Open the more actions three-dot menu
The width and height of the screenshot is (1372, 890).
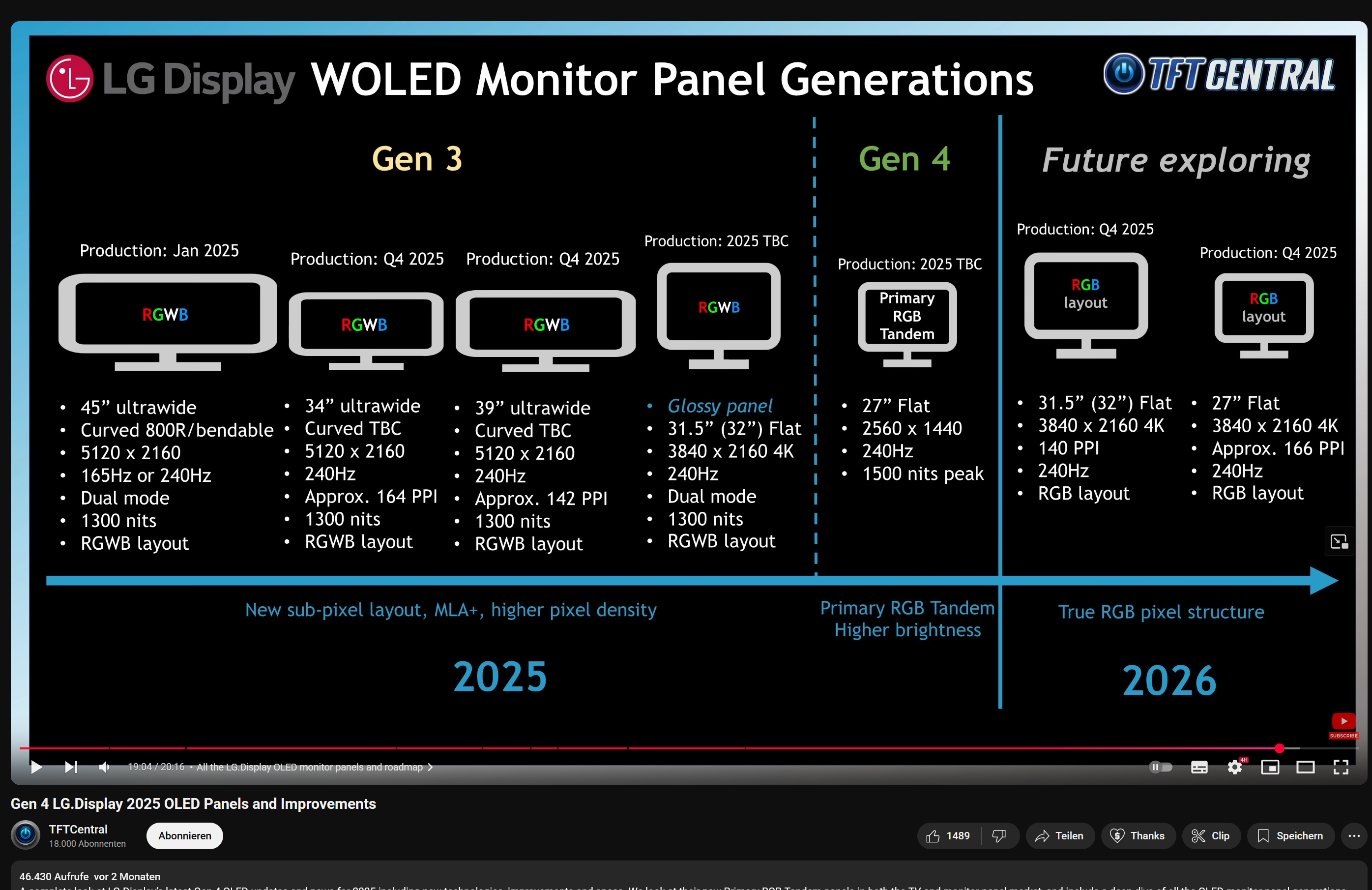point(1353,836)
